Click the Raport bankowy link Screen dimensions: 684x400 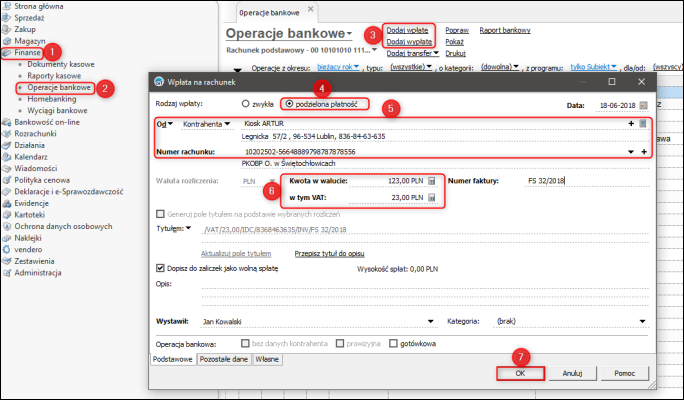point(505,30)
